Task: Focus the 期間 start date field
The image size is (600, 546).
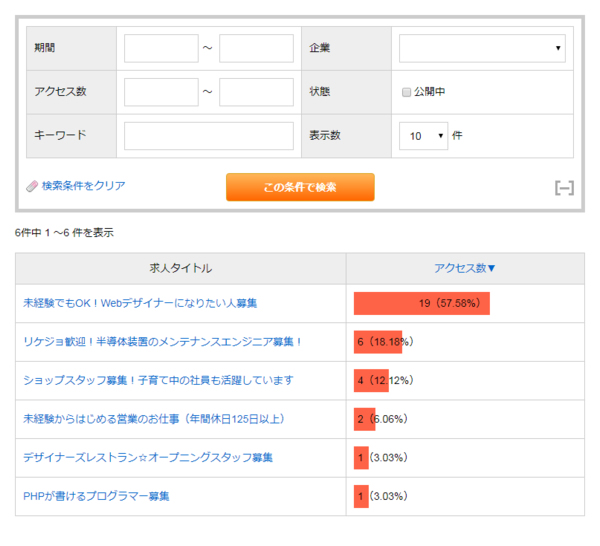Action: tap(161, 48)
